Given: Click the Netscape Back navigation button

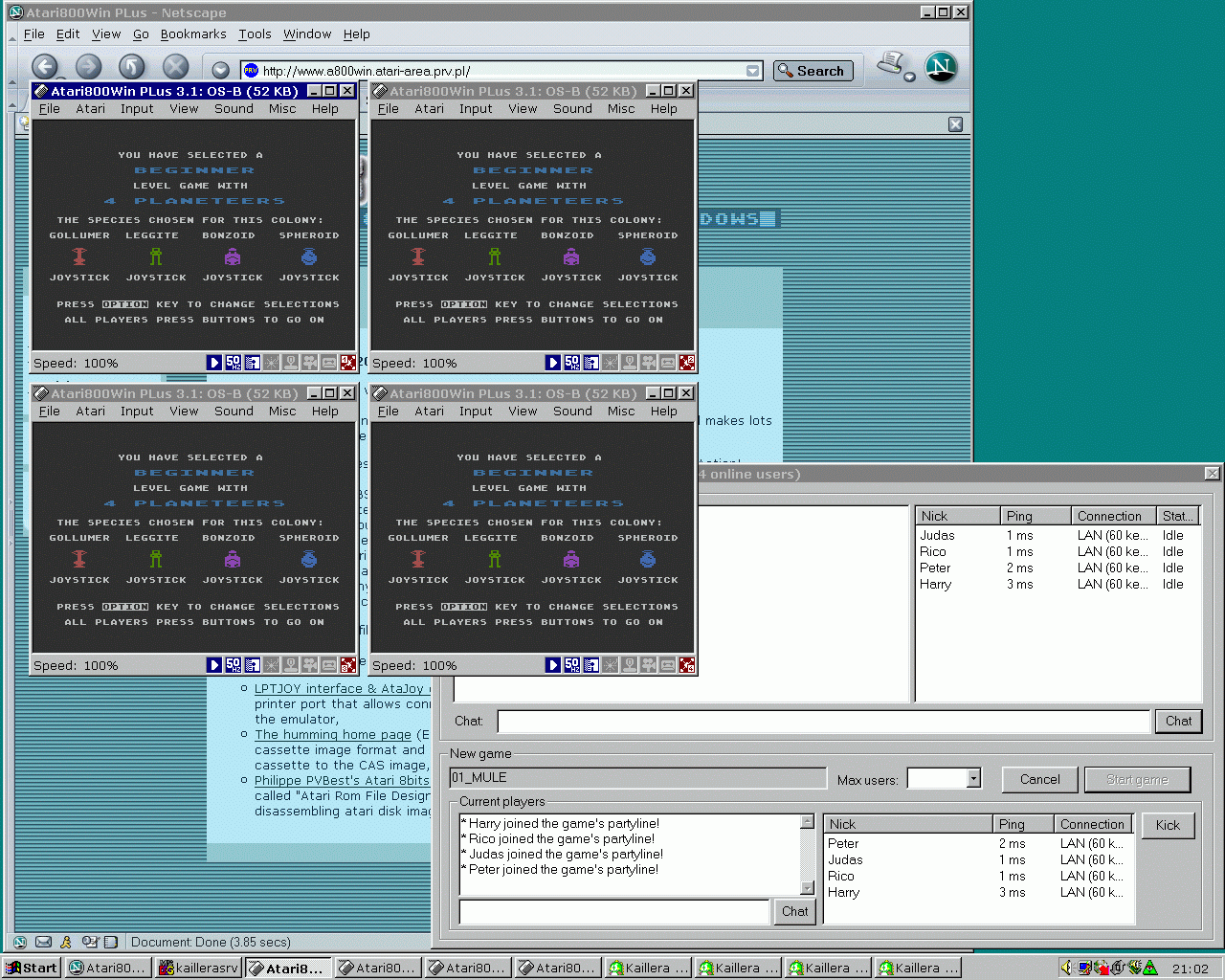Looking at the screenshot, I should (x=44, y=66).
